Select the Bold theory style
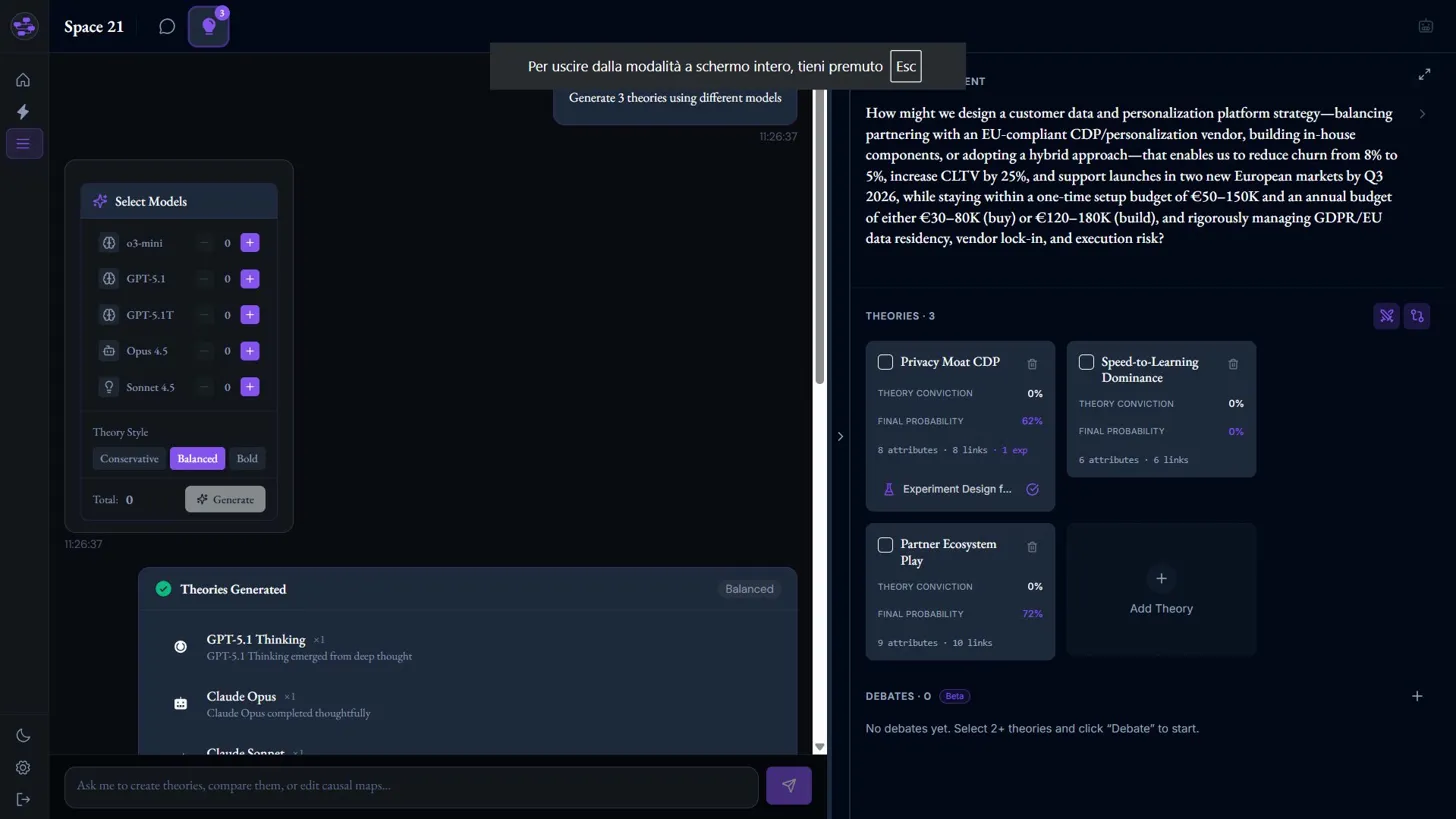The width and height of the screenshot is (1456, 819). click(x=247, y=459)
